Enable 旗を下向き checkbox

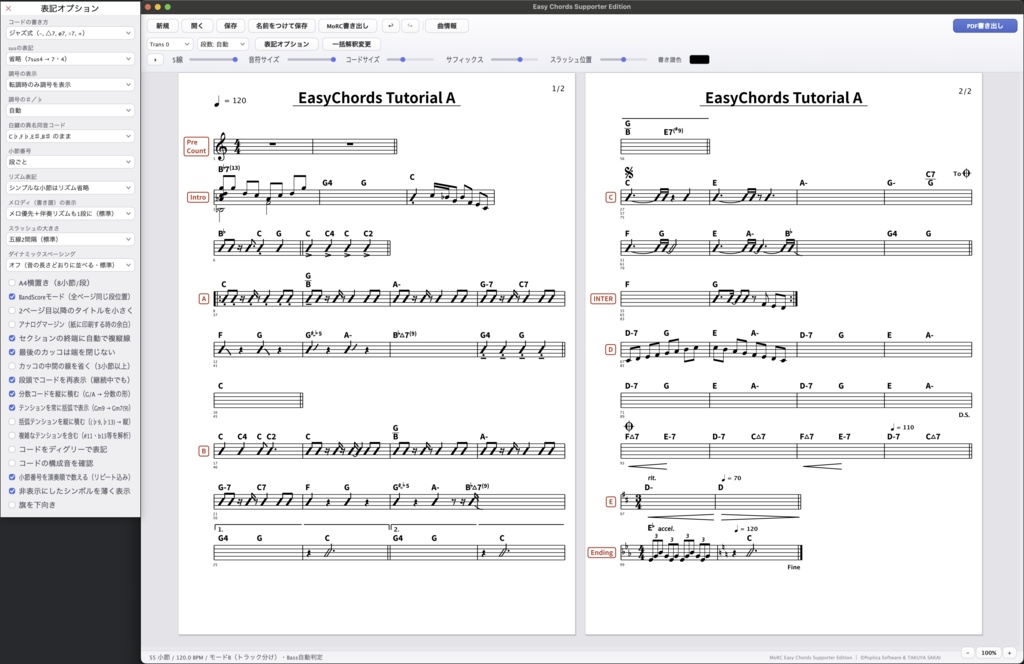pyautogui.click(x=12, y=505)
